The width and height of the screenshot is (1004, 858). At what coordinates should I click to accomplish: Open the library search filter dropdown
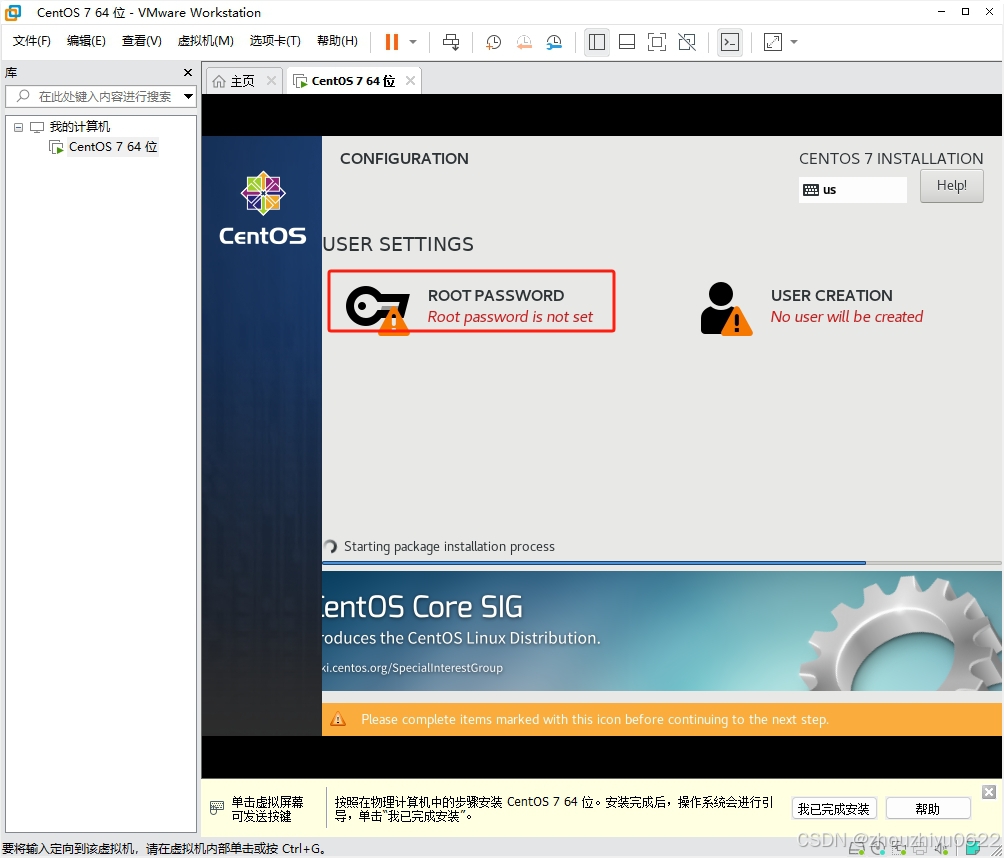188,97
